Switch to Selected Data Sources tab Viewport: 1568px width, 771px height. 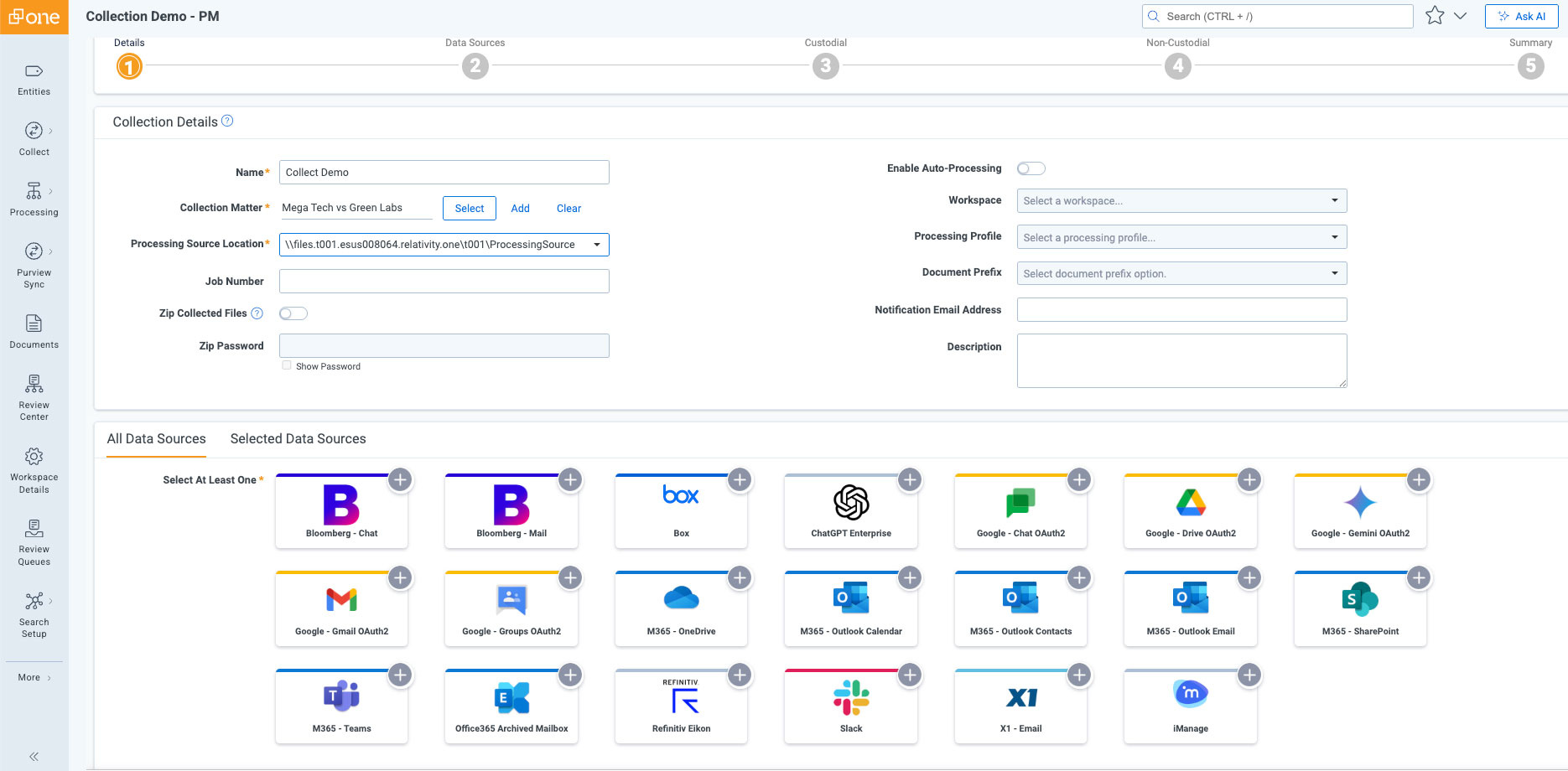pos(298,439)
